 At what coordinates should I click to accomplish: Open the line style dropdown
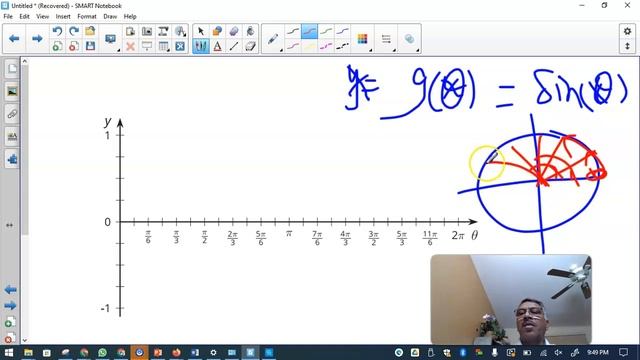pos(387,39)
